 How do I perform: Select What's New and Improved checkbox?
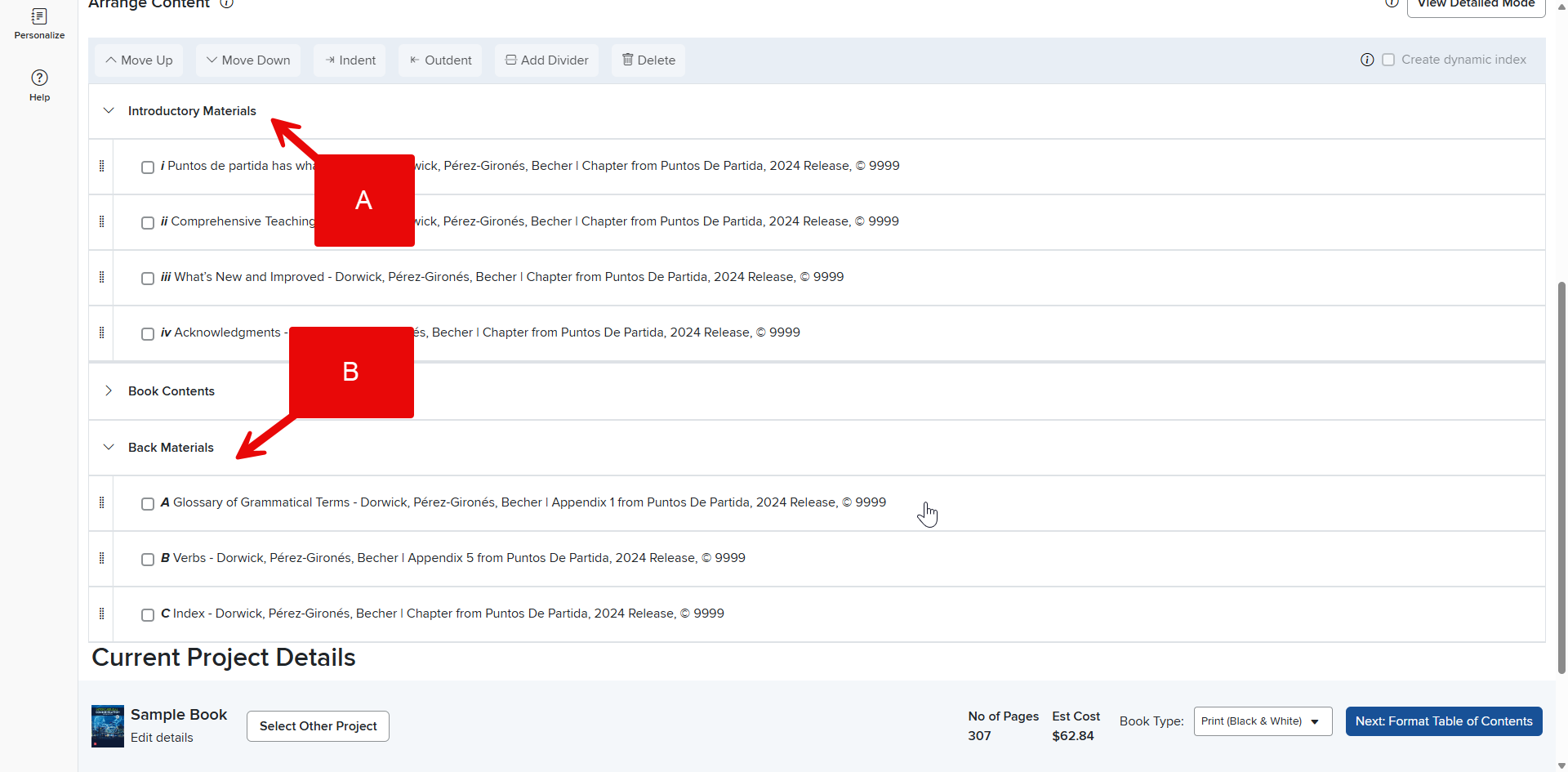148,279
